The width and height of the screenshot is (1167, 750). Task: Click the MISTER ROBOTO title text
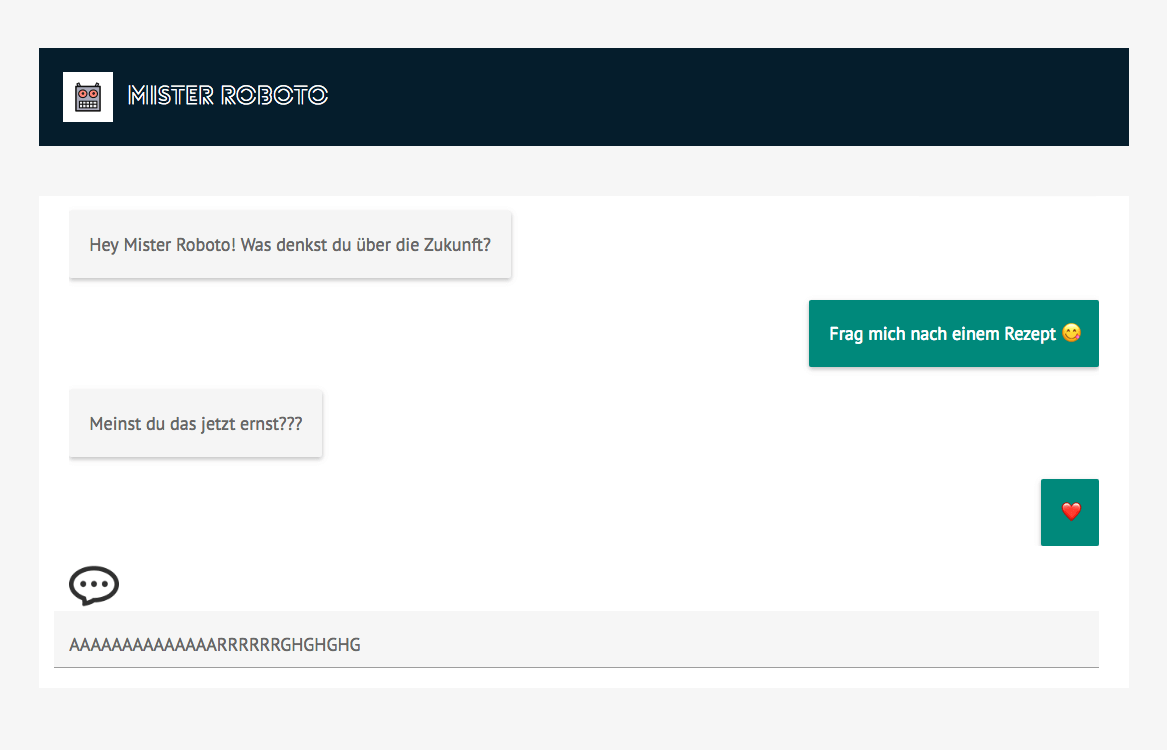click(228, 95)
